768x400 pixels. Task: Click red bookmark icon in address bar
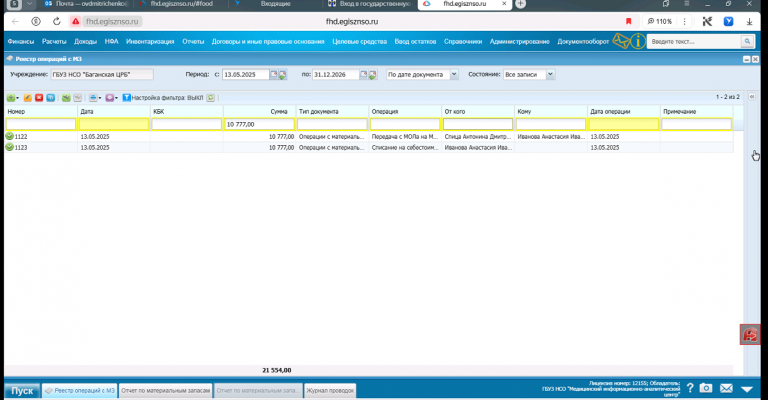click(629, 22)
